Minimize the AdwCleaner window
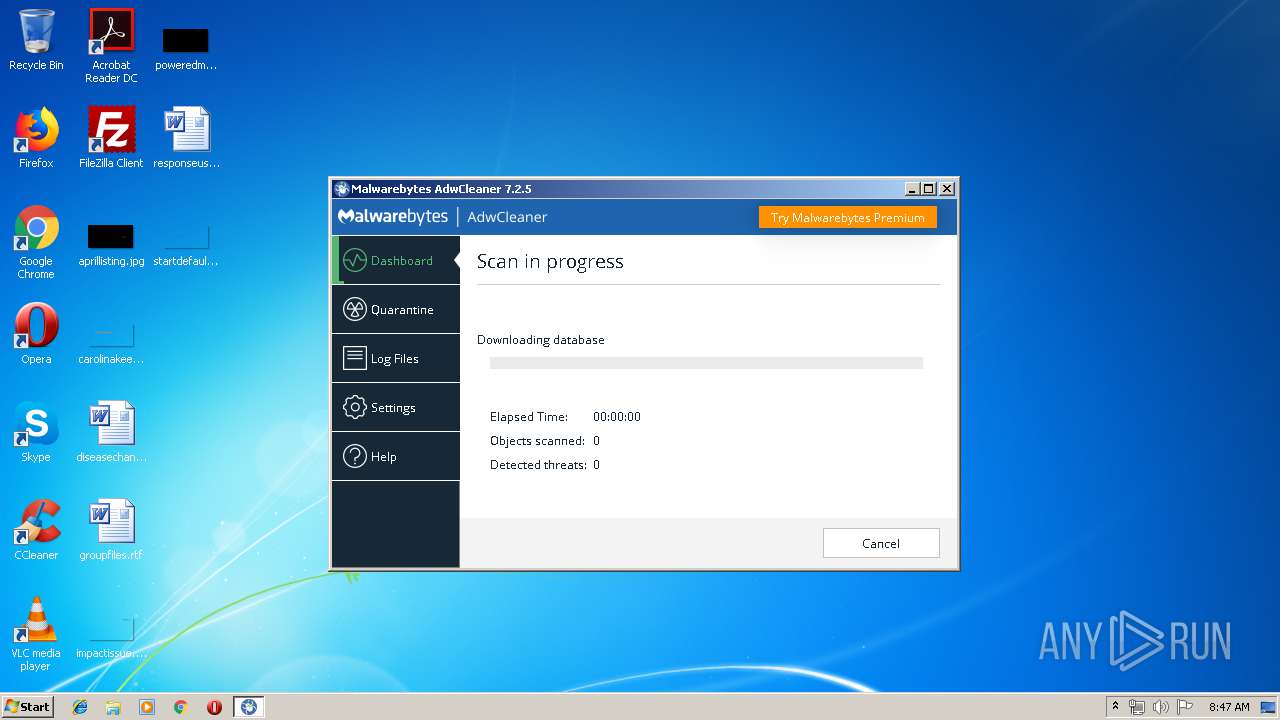This screenshot has width=1280, height=720. click(x=912, y=189)
